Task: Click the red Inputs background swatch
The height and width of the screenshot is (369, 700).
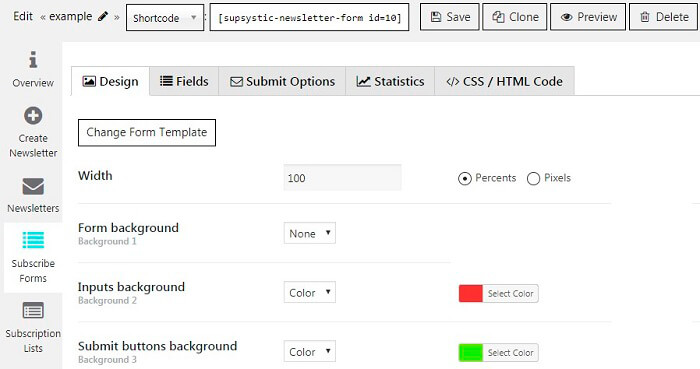Action: pos(471,294)
